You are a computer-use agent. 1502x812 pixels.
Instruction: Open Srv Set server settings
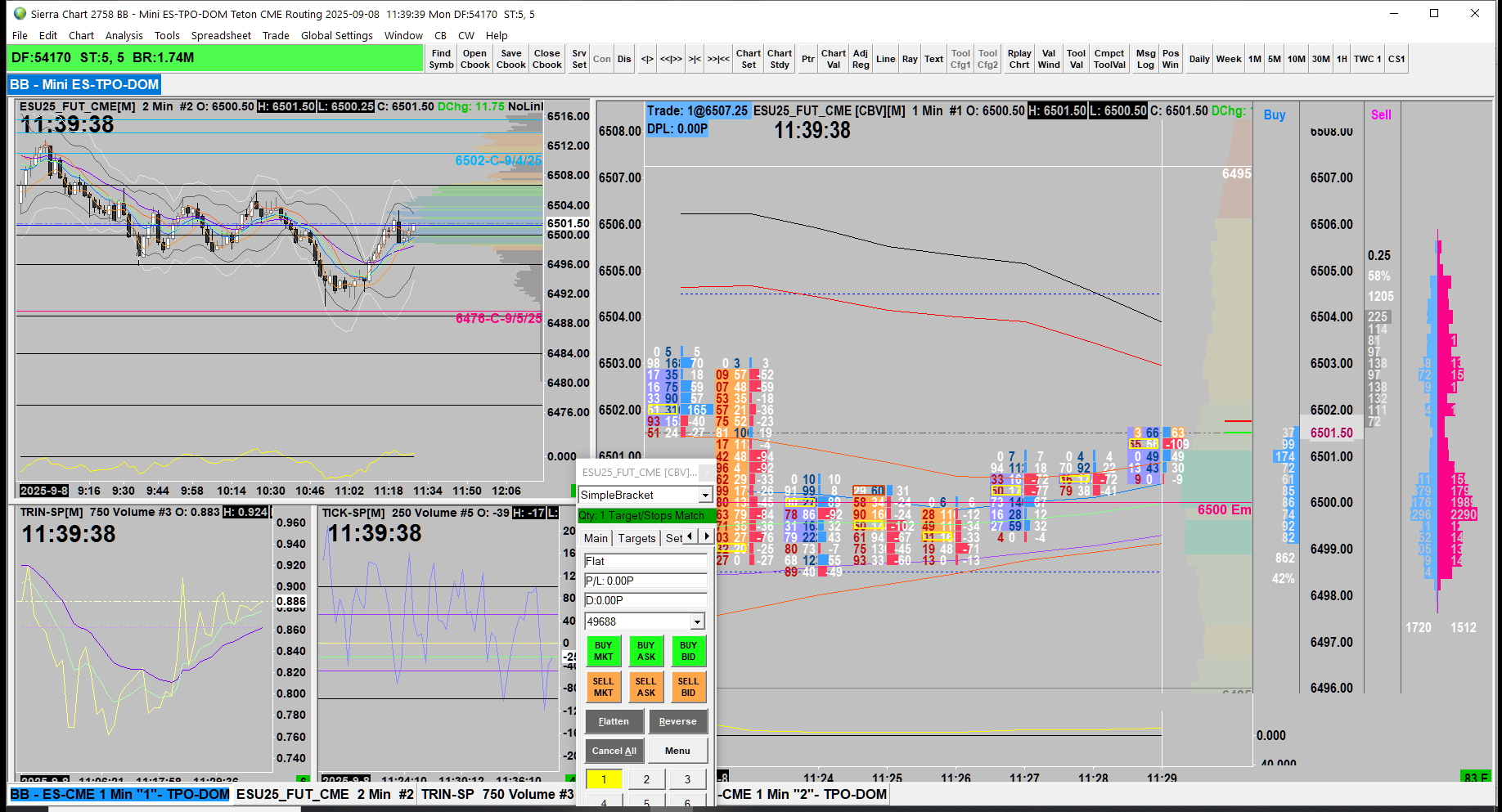[579, 59]
